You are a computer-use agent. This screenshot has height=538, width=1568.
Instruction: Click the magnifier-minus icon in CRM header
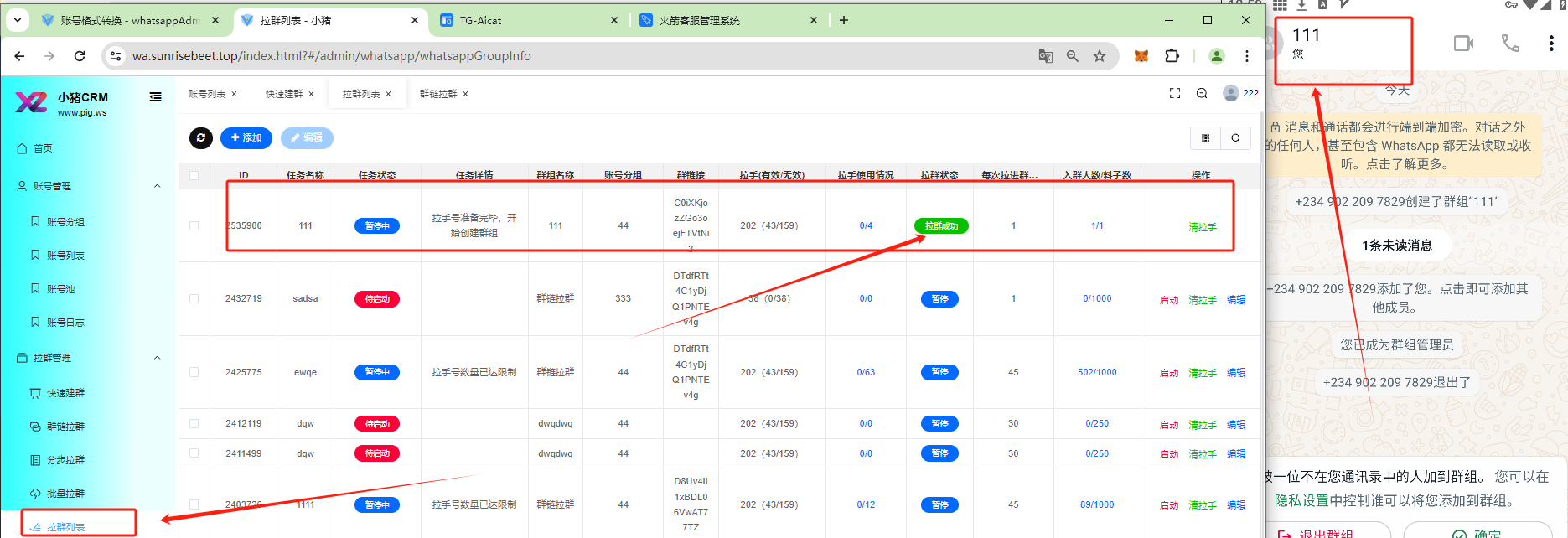click(x=1202, y=94)
